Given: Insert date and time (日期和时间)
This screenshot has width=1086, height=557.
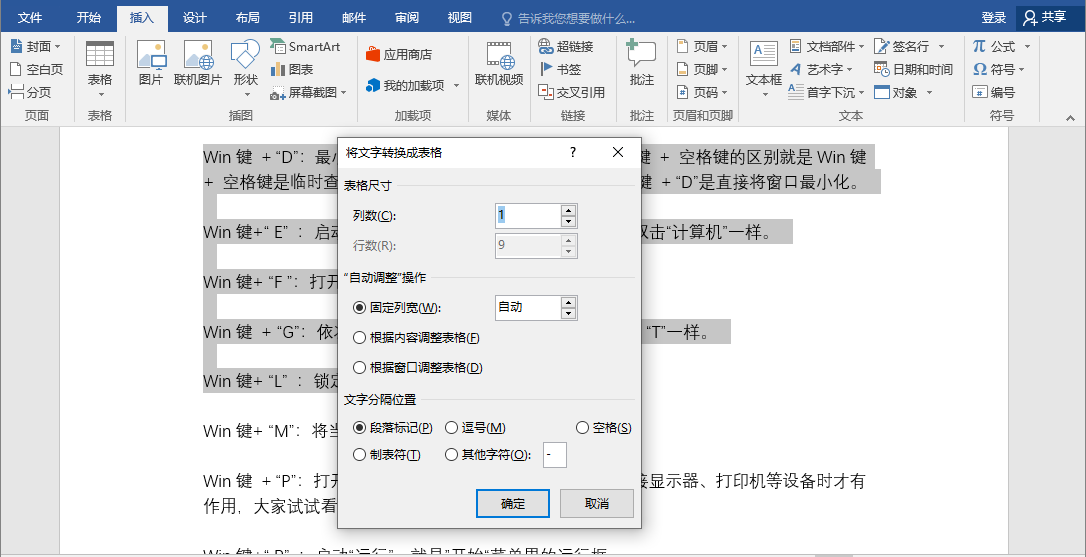Looking at the screenshot, I should coord(914,69).
